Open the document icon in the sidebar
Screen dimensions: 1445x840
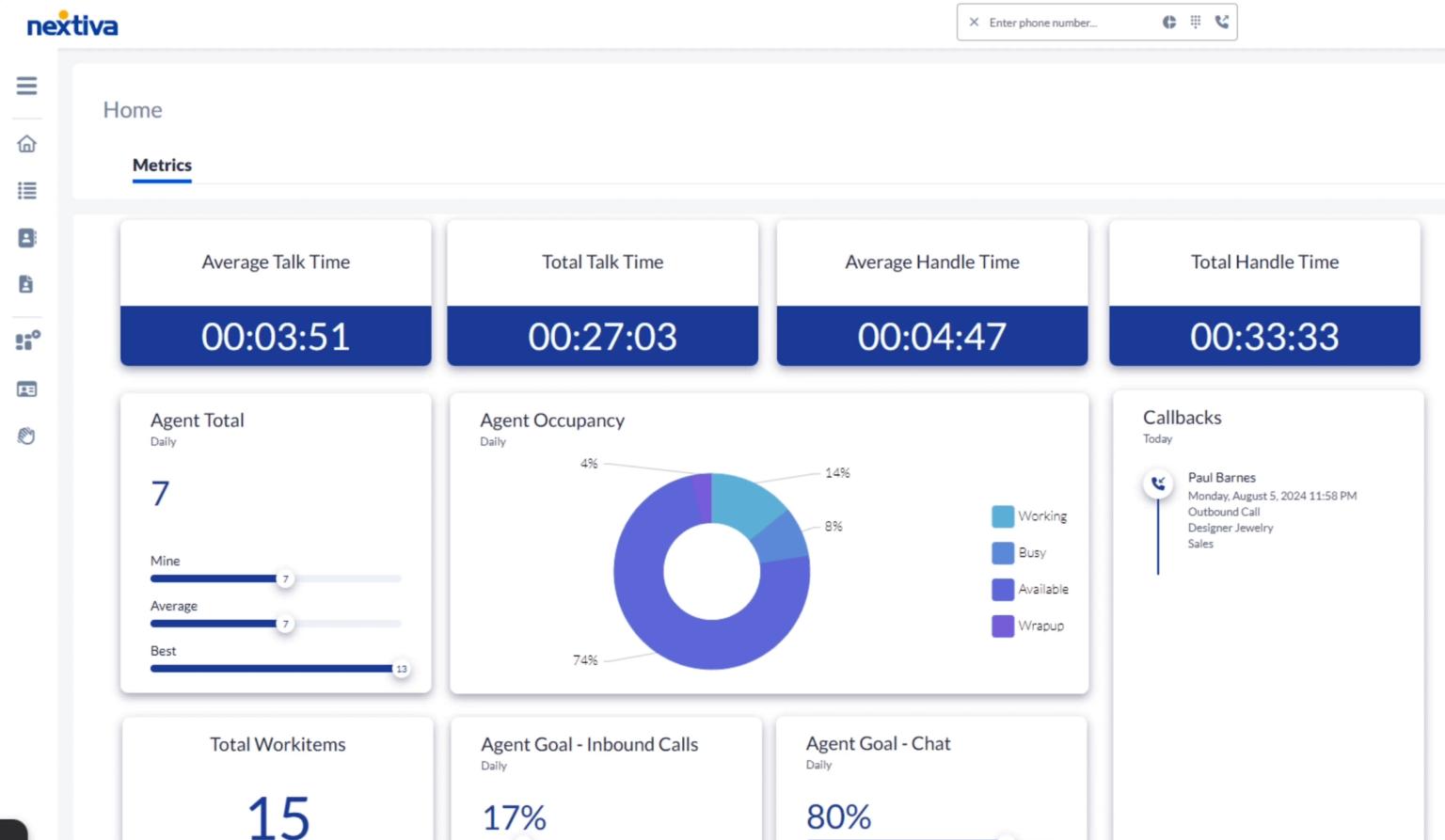[x=25, y=283]
